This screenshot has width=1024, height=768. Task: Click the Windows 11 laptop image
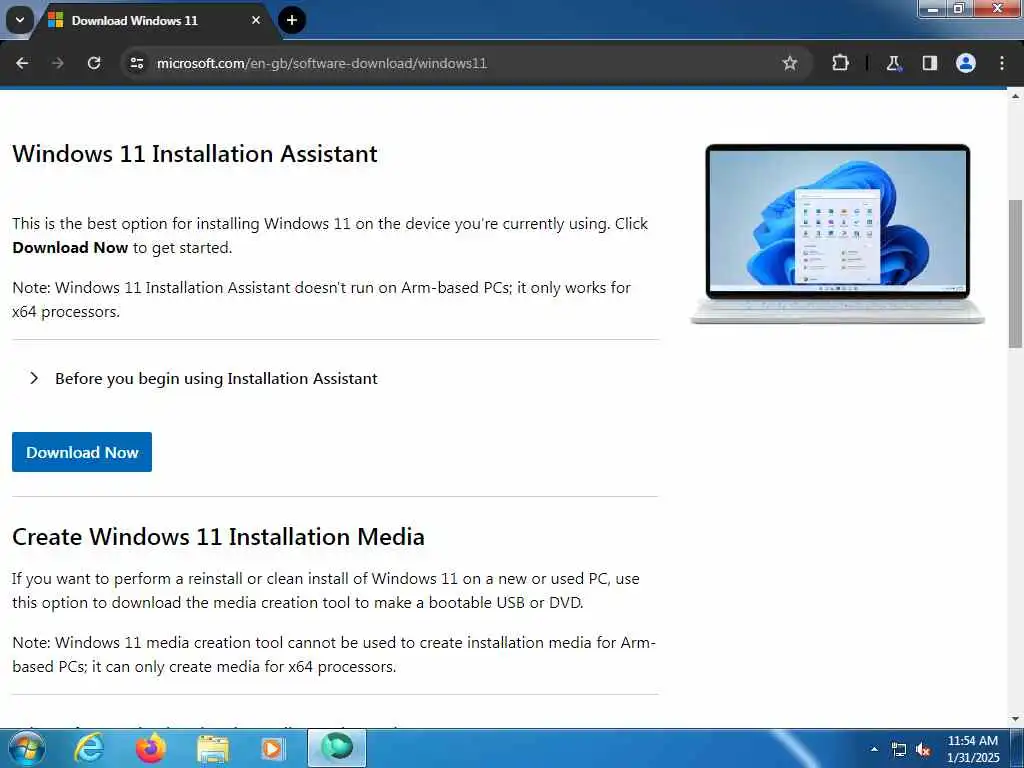(x=837, y=234)
